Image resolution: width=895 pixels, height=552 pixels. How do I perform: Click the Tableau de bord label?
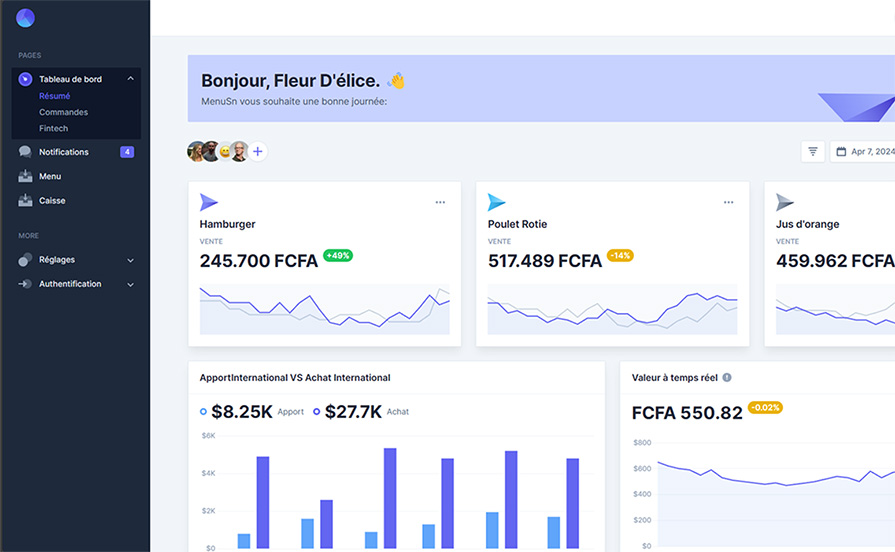point(70,79)
